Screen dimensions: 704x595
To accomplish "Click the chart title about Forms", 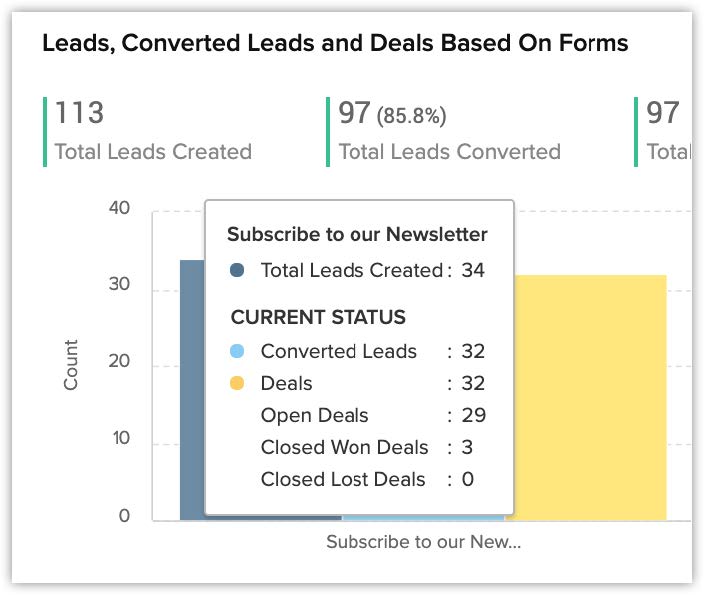I will point(335,43).
